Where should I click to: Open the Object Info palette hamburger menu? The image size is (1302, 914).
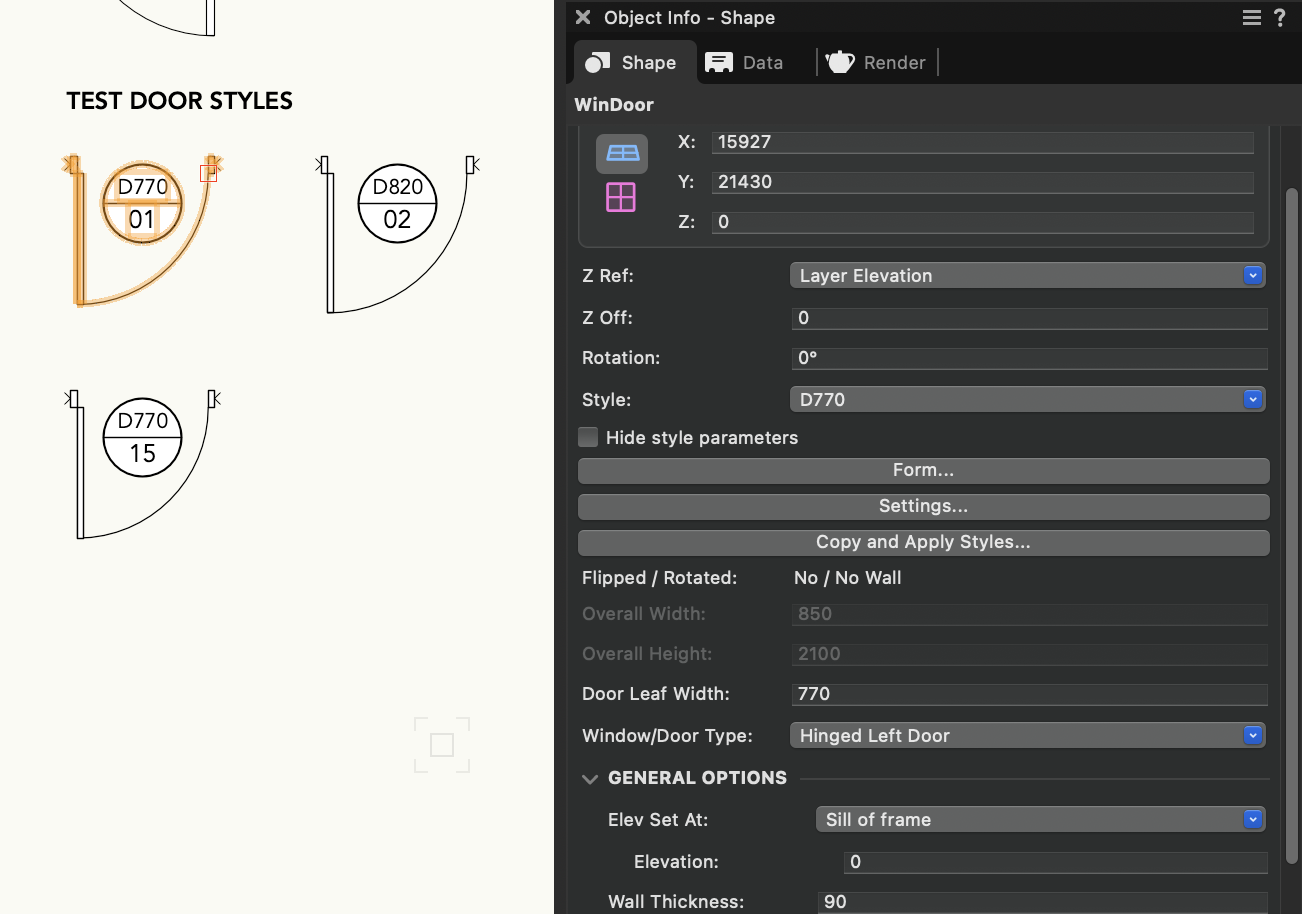[x=1251, y=18]
